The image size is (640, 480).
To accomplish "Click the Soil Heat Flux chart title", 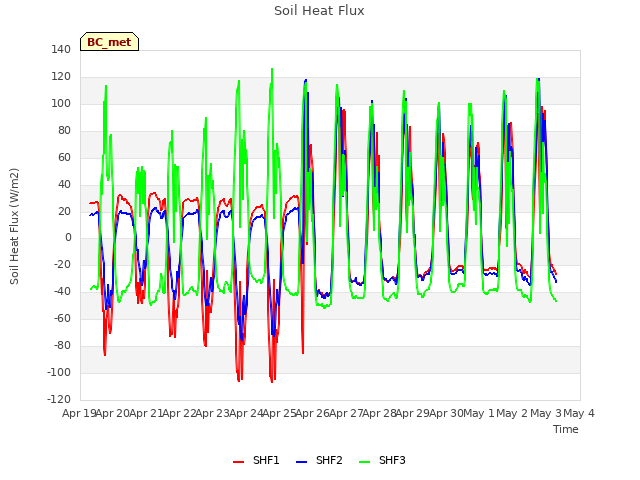I will (319, 11).
